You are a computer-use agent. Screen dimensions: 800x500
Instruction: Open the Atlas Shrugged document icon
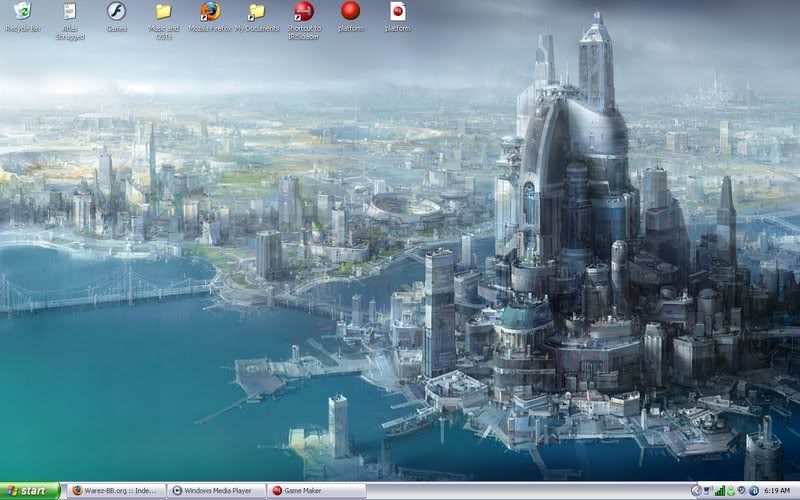pyautogui.click(x=69, y=12)
